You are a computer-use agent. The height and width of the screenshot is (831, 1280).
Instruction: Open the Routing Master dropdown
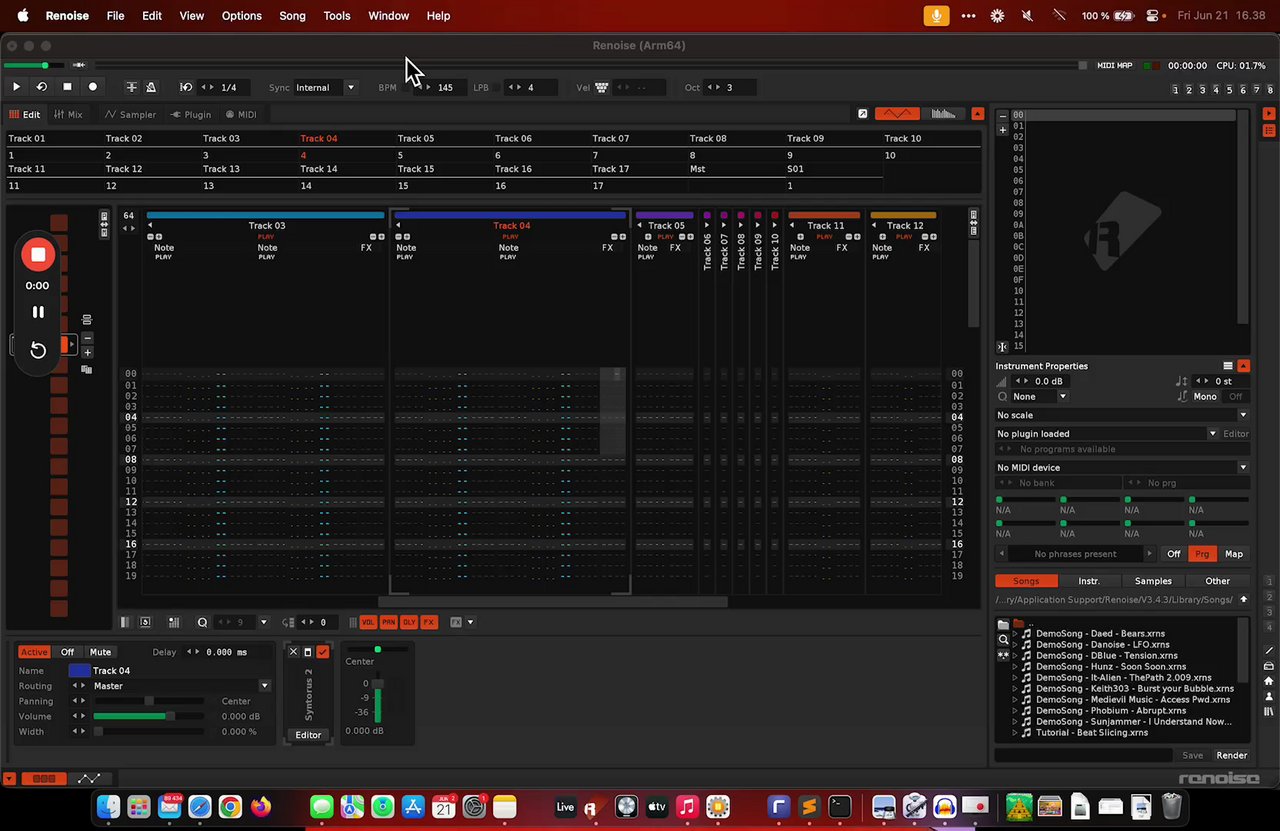coord(181,686)
